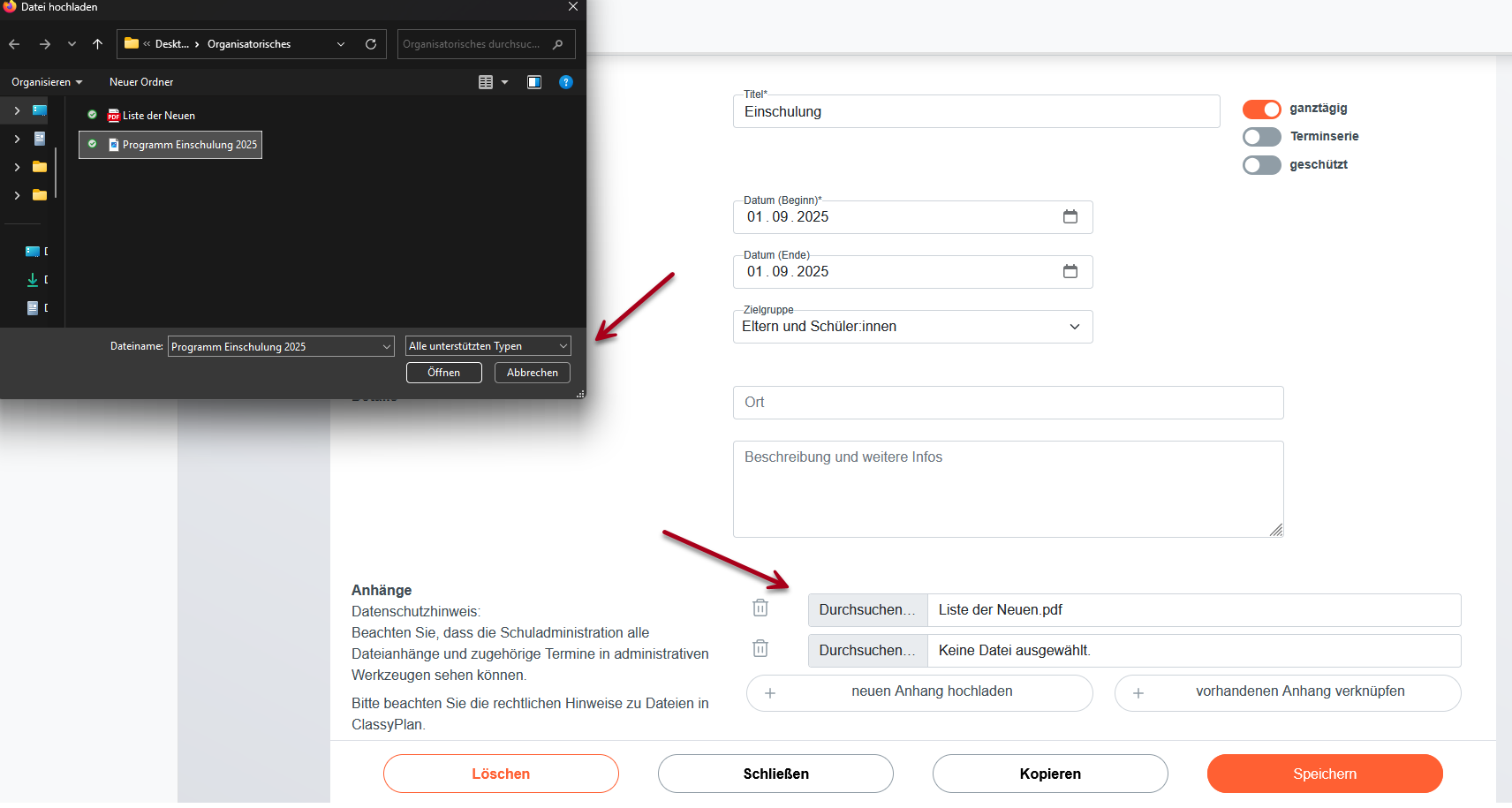The height and width of the screenshot is (808, 1512).
Task: Turn on the geschützt switch
Action: click(1261, 165)
